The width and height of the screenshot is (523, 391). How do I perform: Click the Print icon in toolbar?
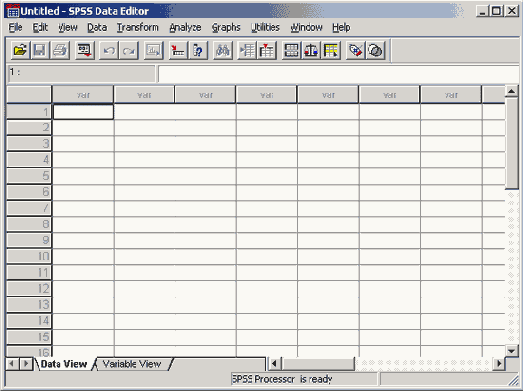point(60,51)
